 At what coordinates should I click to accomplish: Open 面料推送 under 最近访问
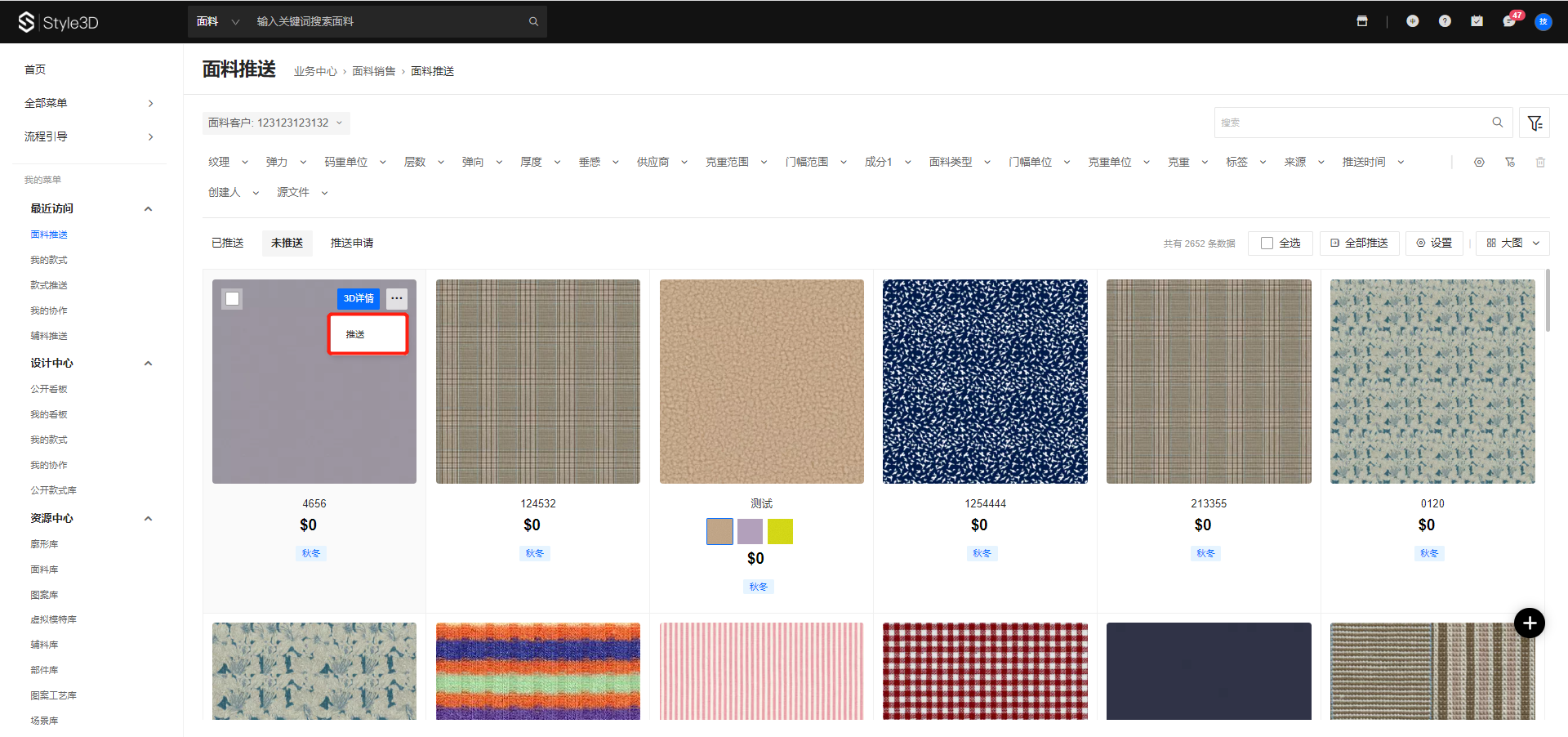point(49,234)
